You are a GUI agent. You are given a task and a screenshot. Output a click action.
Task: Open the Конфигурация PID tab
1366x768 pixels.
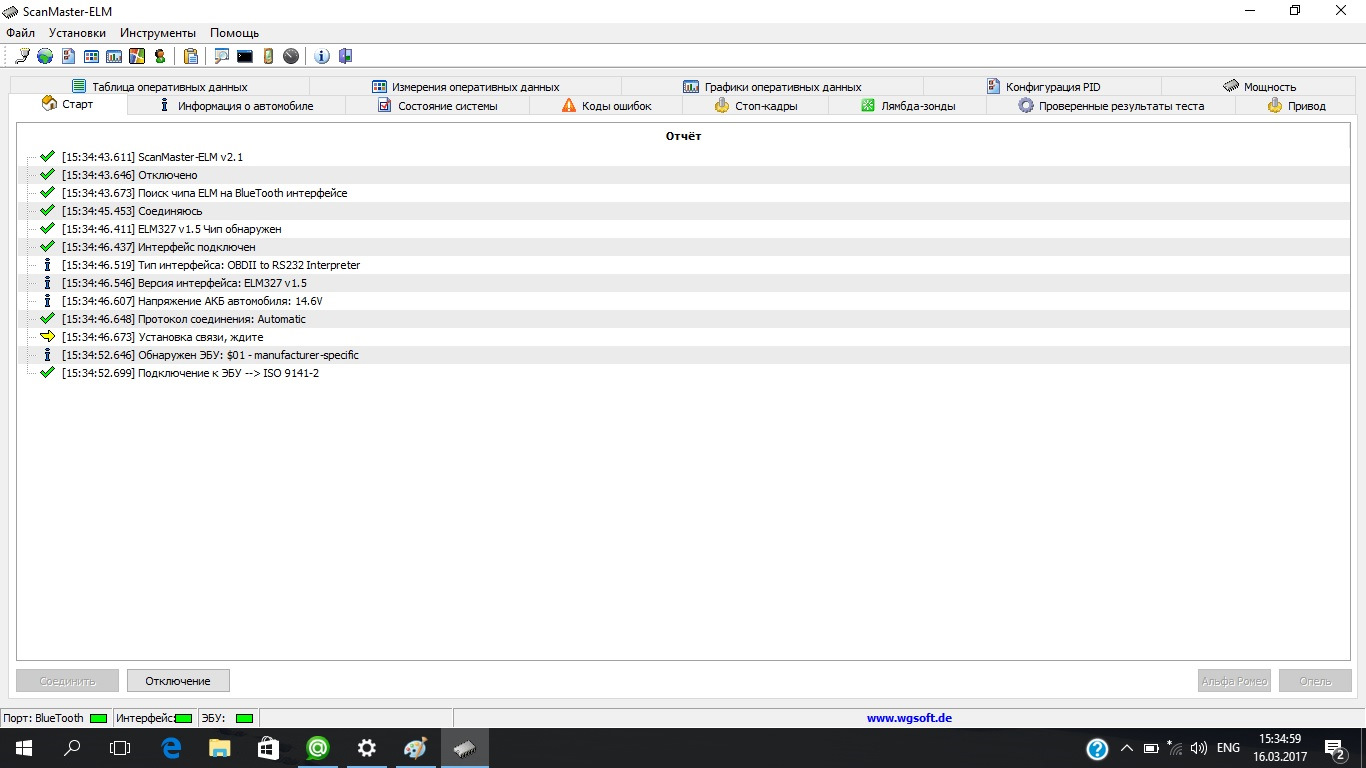click(x=1042, y=87)
